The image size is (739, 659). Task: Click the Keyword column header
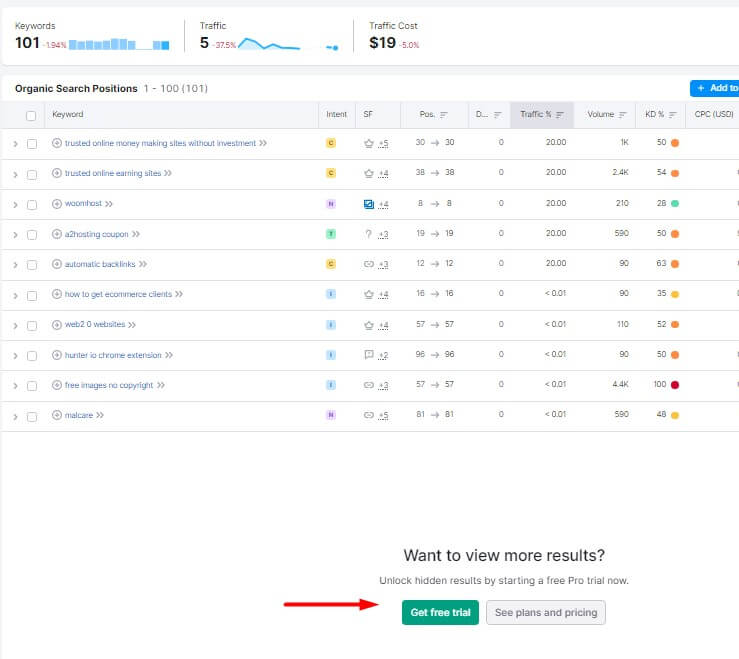coord(67,114)
